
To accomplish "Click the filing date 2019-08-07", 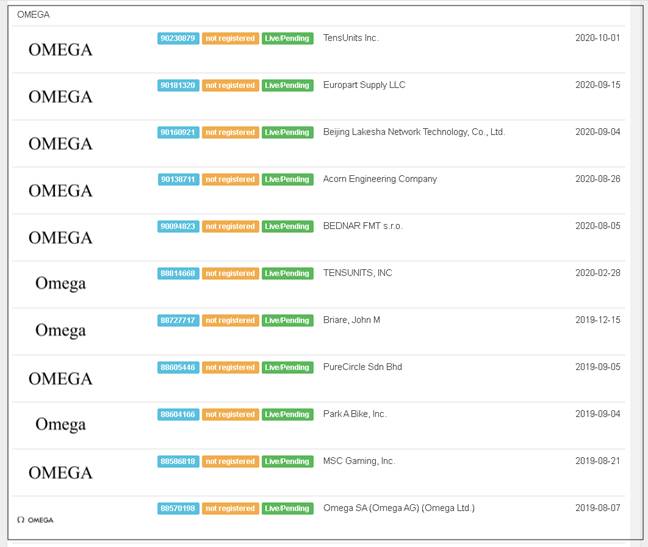I will coord(598,508).
